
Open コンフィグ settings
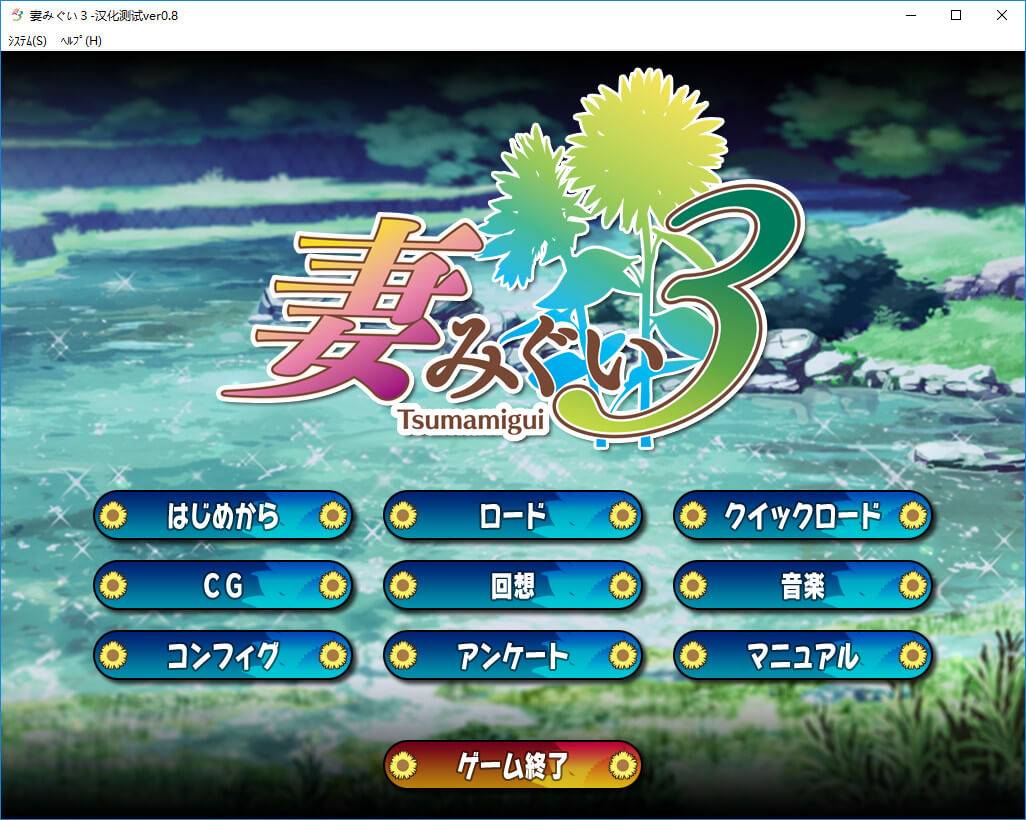tap(223, 656)
